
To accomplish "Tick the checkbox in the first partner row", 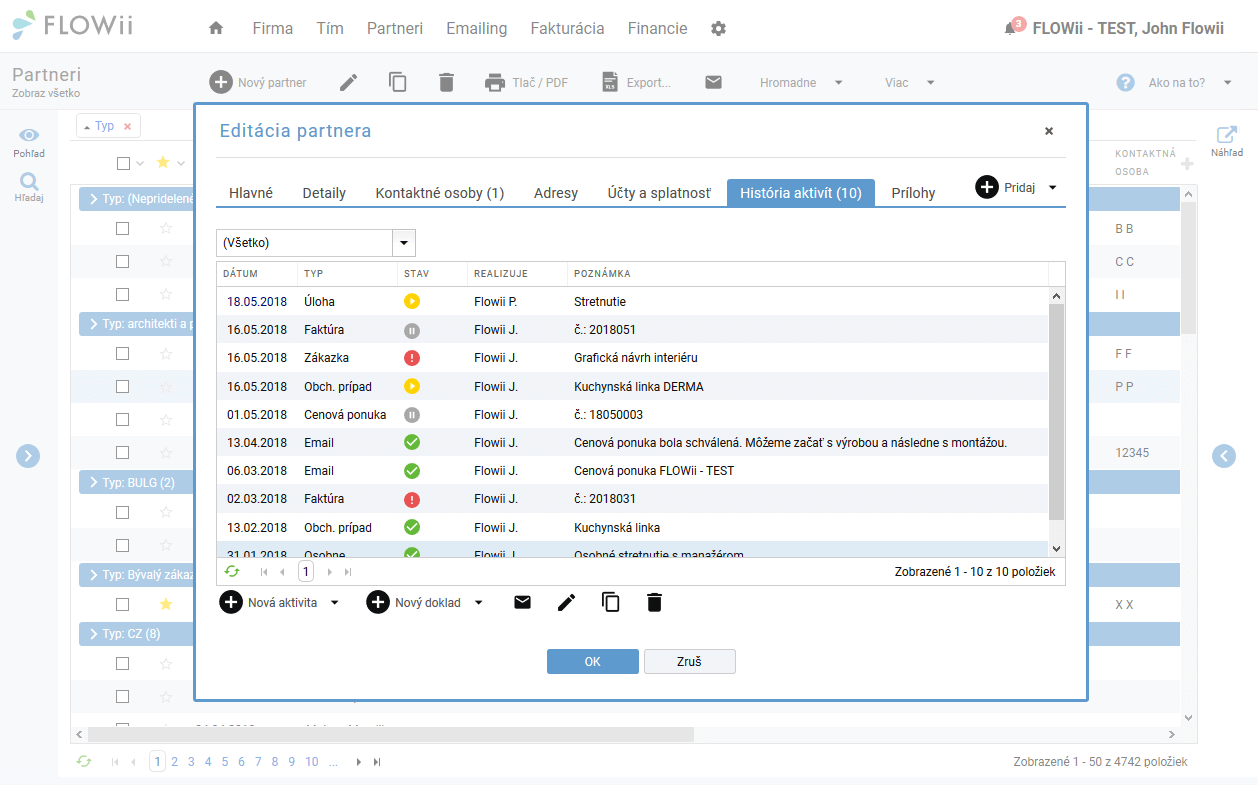I will (122, 228).
